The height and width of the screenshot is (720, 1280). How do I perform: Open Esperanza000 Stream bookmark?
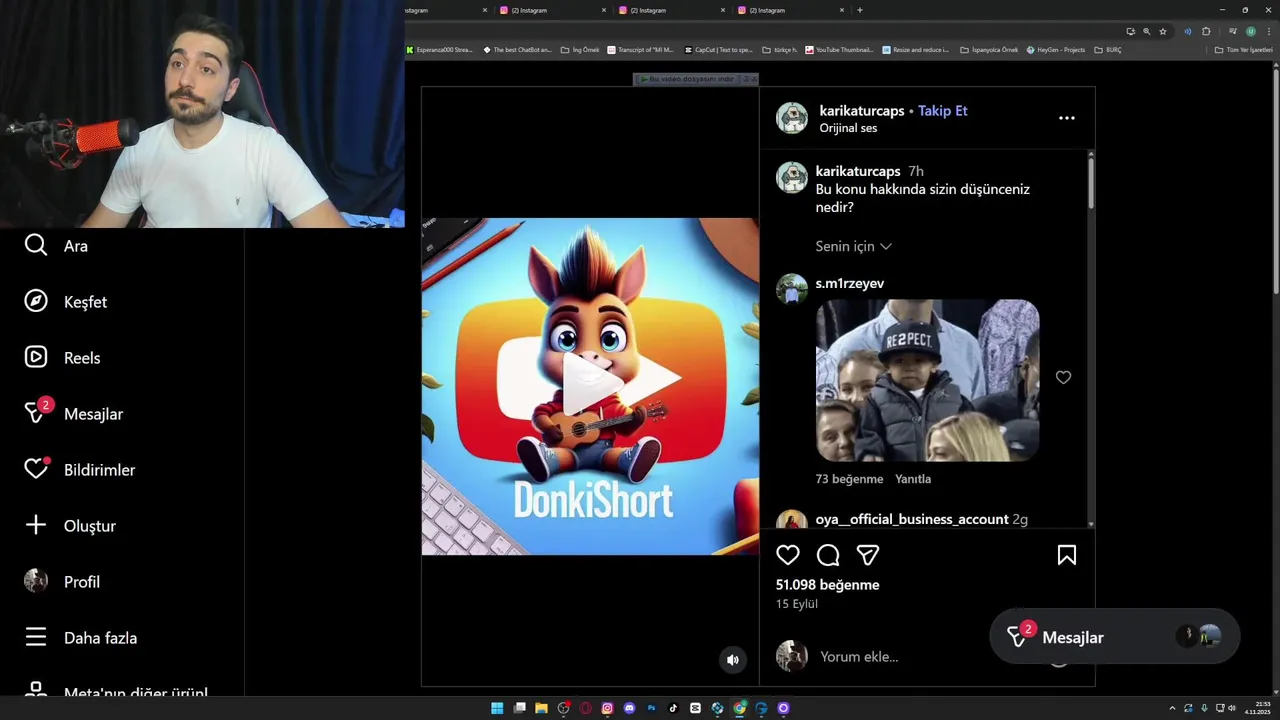coord(440,50)
